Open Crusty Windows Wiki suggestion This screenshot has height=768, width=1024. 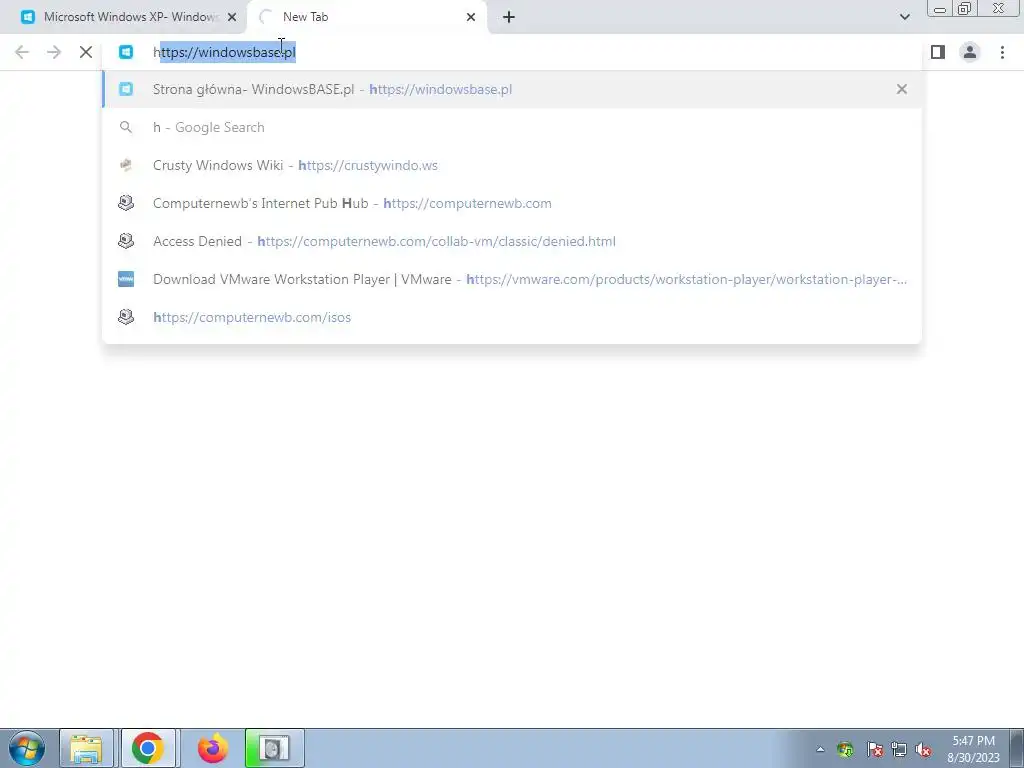(512, 165)
